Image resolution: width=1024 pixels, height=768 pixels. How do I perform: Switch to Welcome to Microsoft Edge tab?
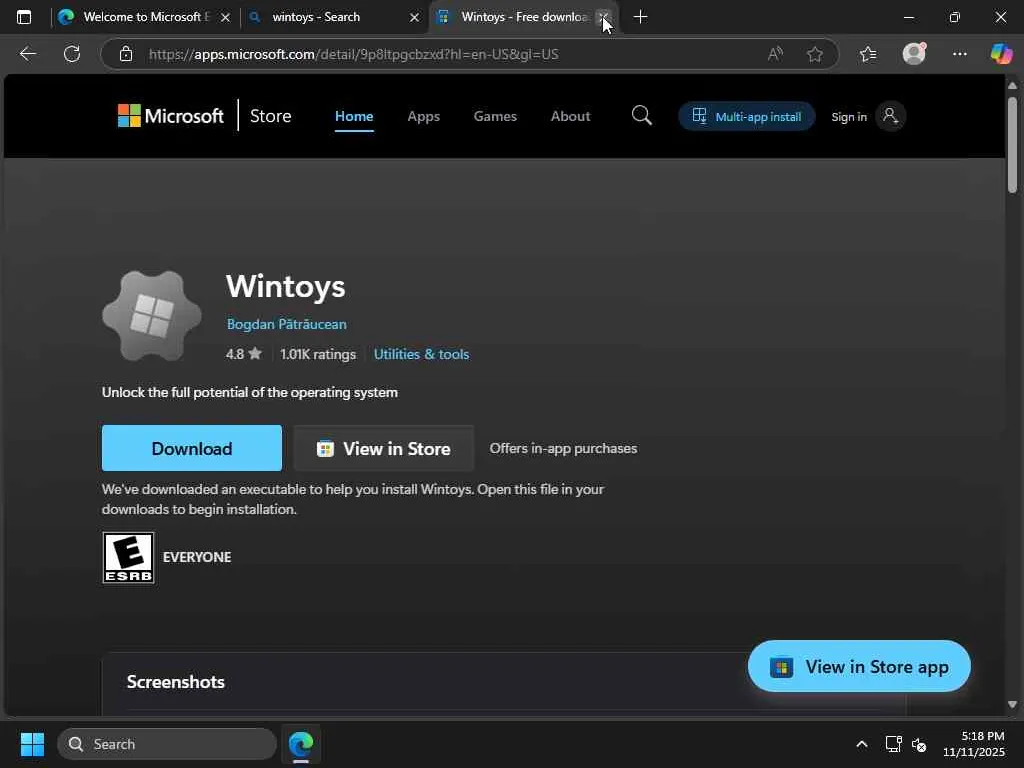144,17
